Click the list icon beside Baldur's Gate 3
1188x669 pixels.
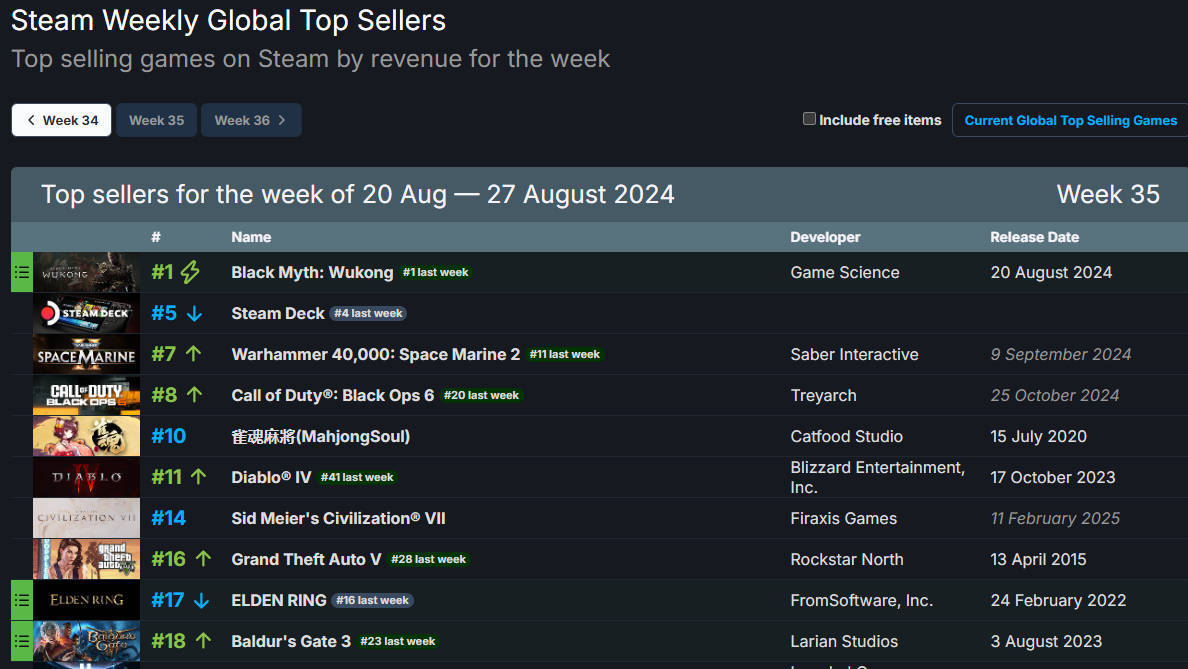(22, 641)
